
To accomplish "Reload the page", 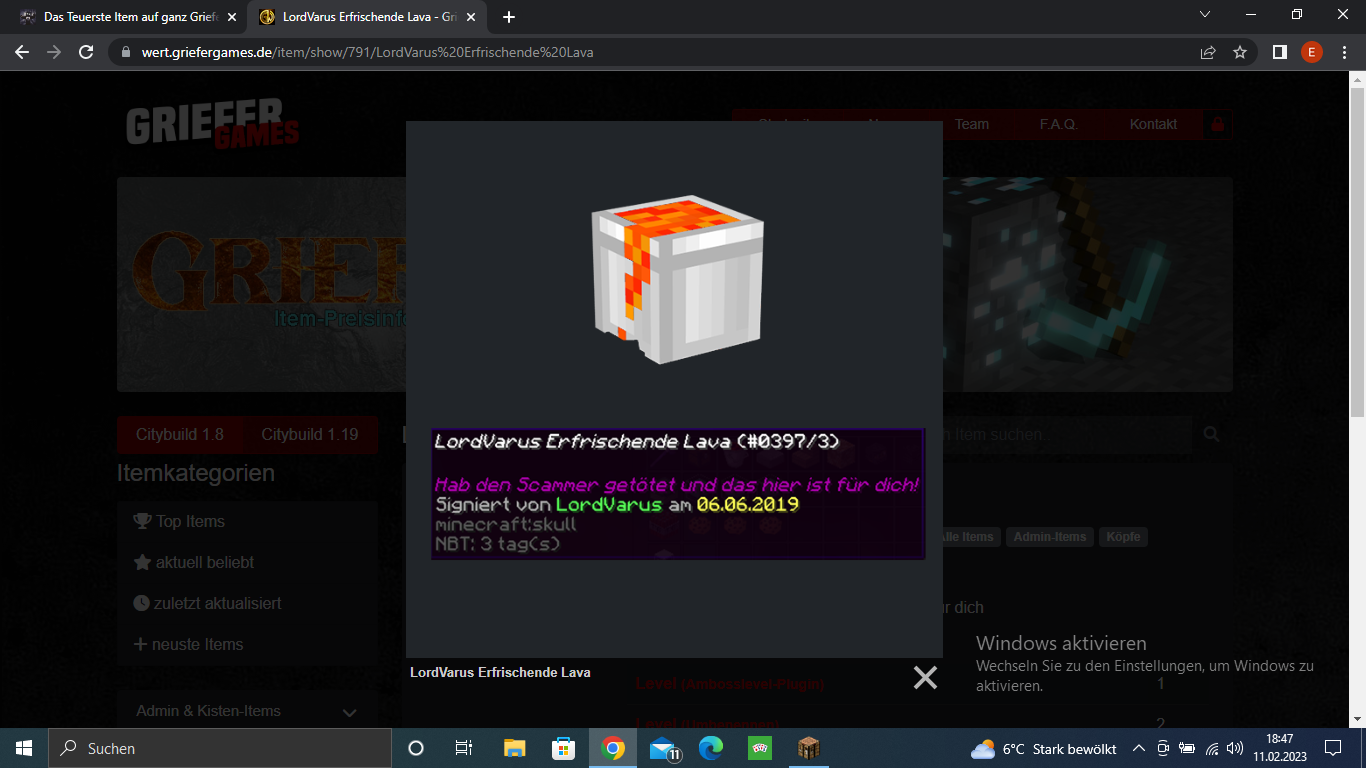I will [86, 52].
